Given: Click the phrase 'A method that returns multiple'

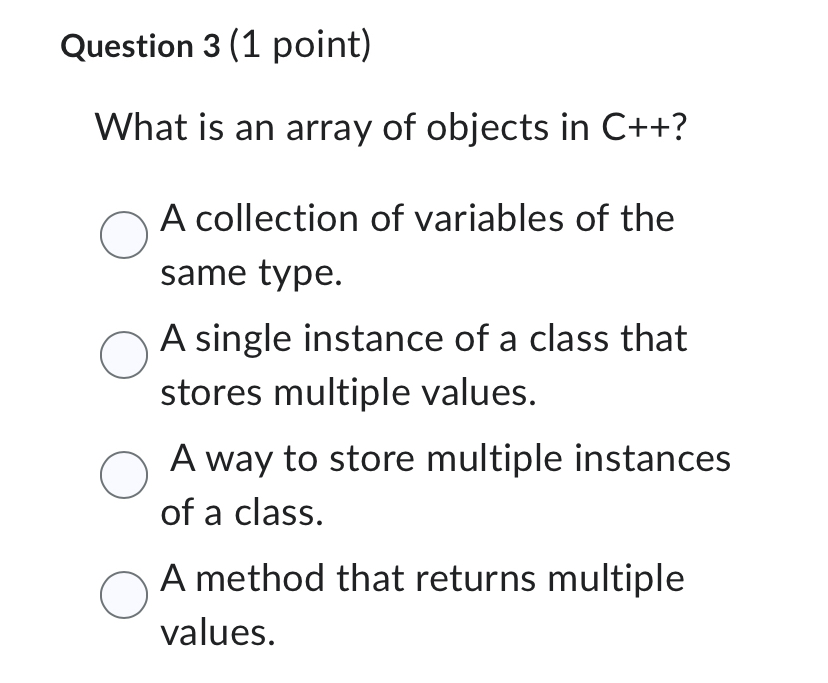Looking at the screenshot, I should point(421,578).
